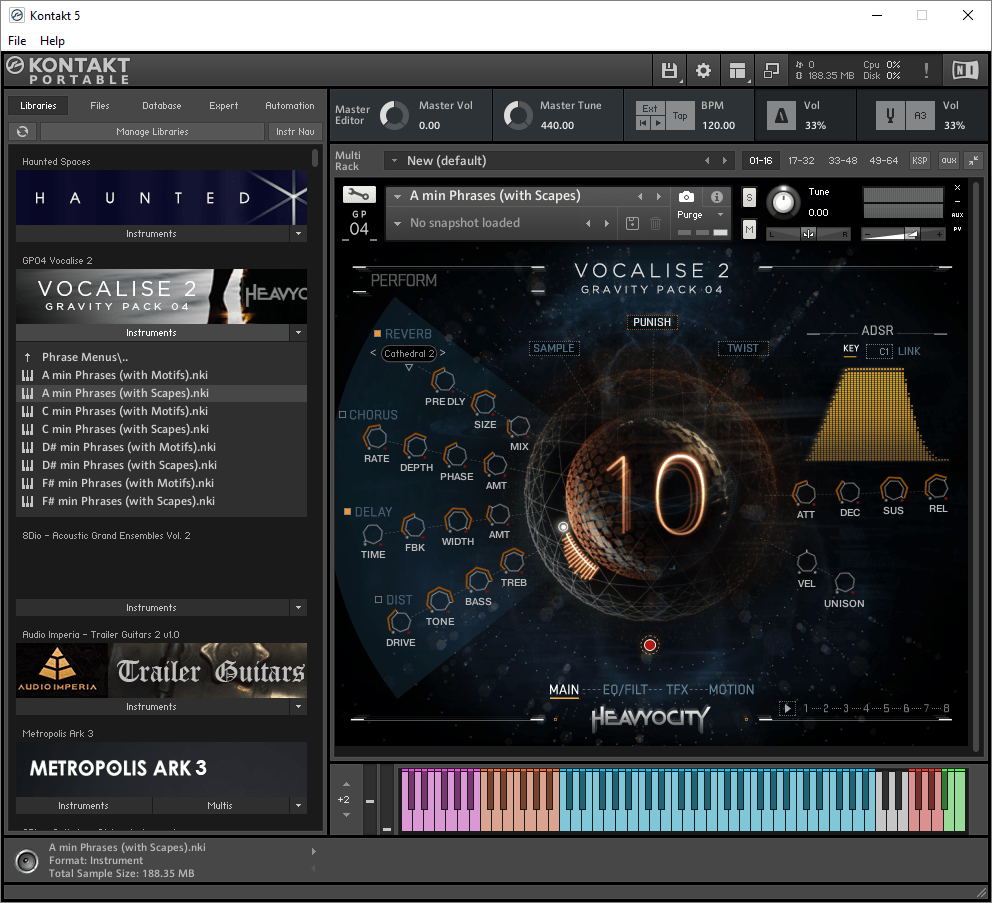Select the TWIST button
Screen dimensions: 992x903
[x=743, y=348]
